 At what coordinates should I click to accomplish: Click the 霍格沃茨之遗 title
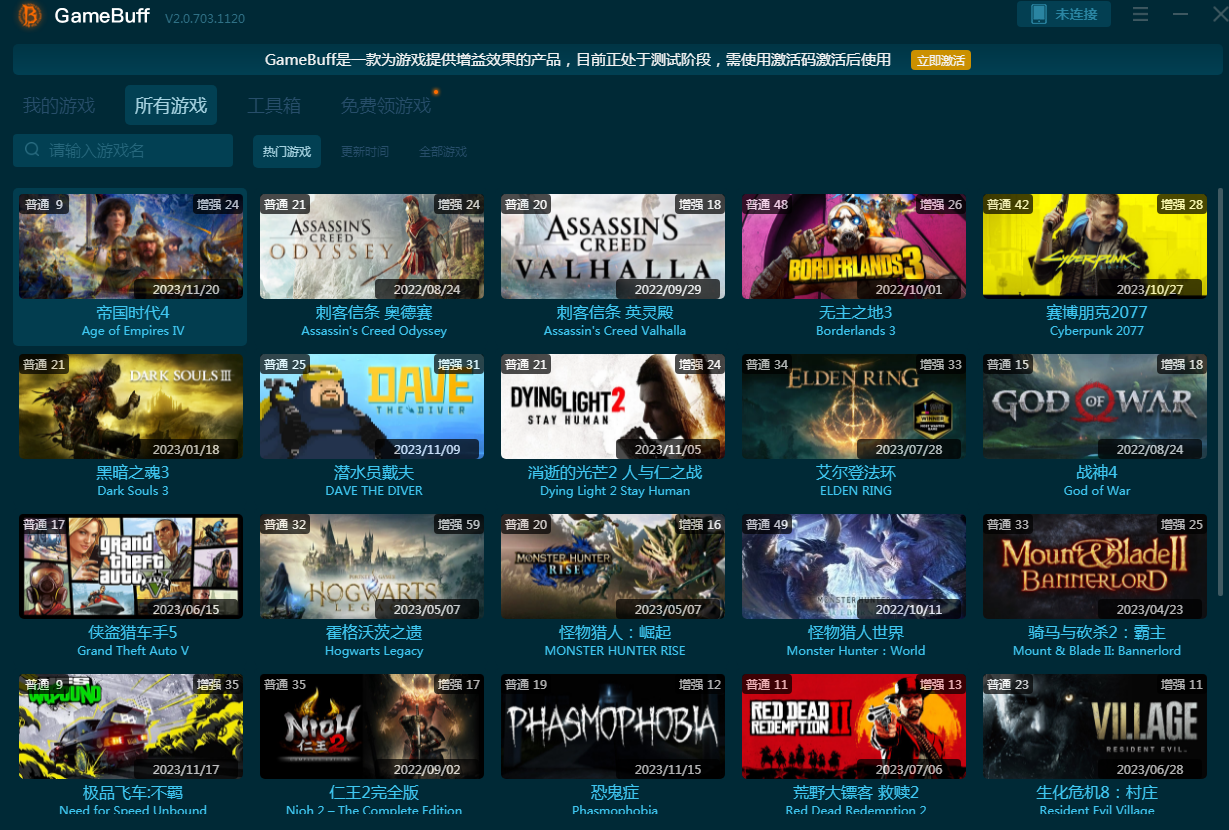click(374, 632)
